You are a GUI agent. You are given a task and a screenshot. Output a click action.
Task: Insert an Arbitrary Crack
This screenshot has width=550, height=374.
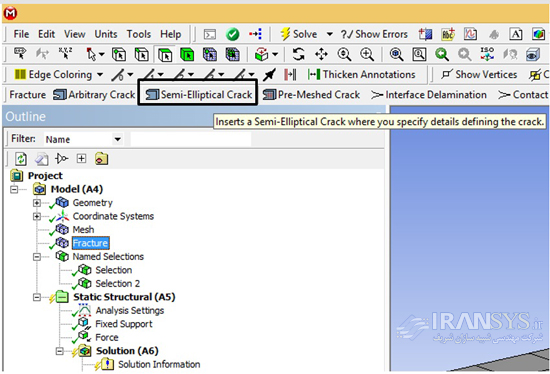click(94, 95)
